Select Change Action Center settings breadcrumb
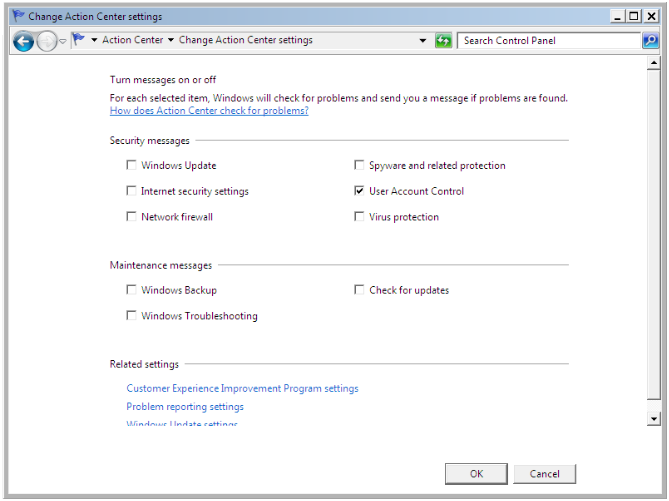The image size is (669, 501). click(245, 41)
